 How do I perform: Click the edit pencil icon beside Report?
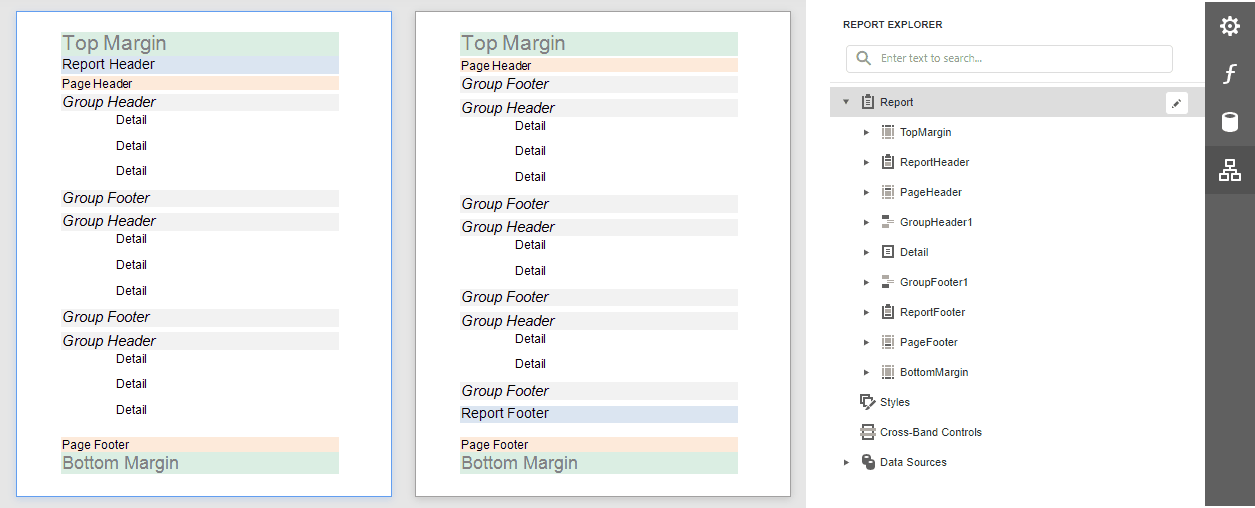(x=1177, y=102)
